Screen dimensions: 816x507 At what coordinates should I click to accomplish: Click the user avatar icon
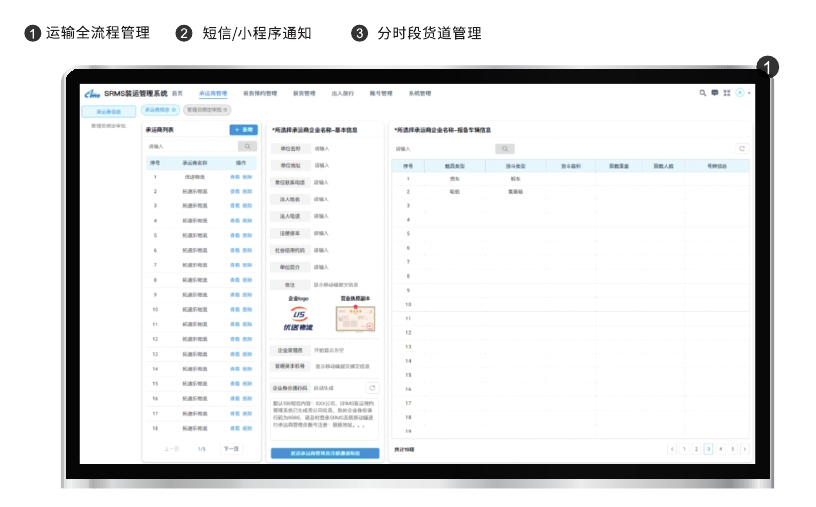tap(739, 93)
